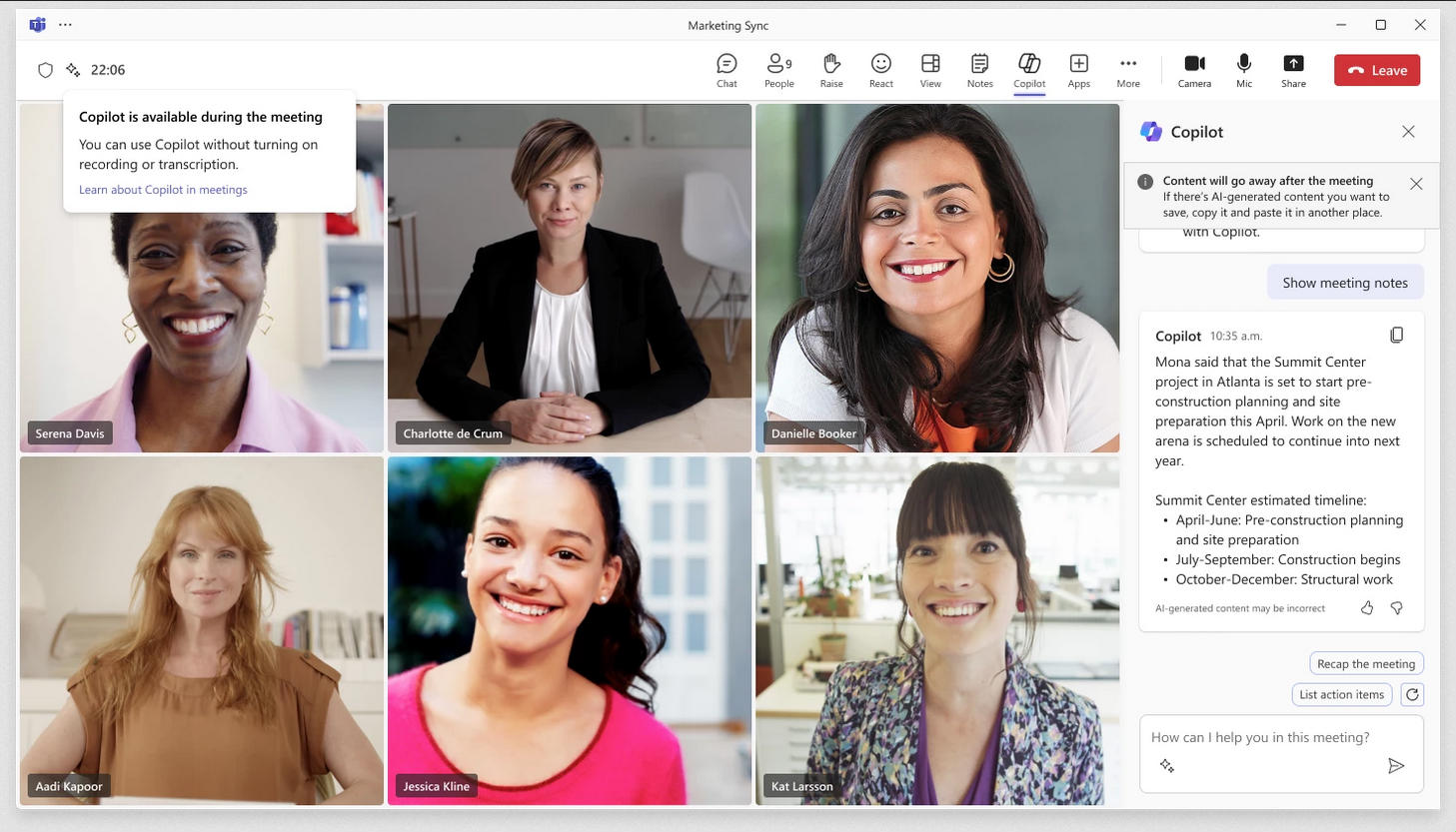The image size is (1456, 832).
Task: Minimize the Teams meeting window
Action: click(1341, 25)
